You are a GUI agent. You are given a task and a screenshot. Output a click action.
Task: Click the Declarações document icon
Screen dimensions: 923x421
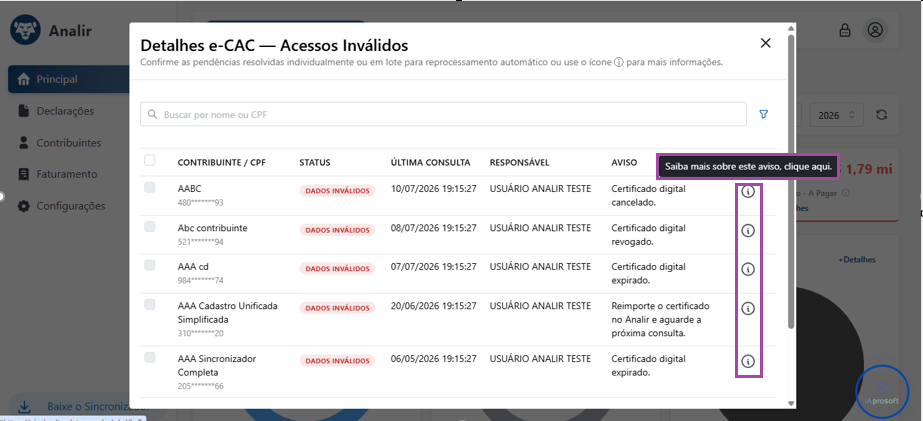(x=24, y=111)
